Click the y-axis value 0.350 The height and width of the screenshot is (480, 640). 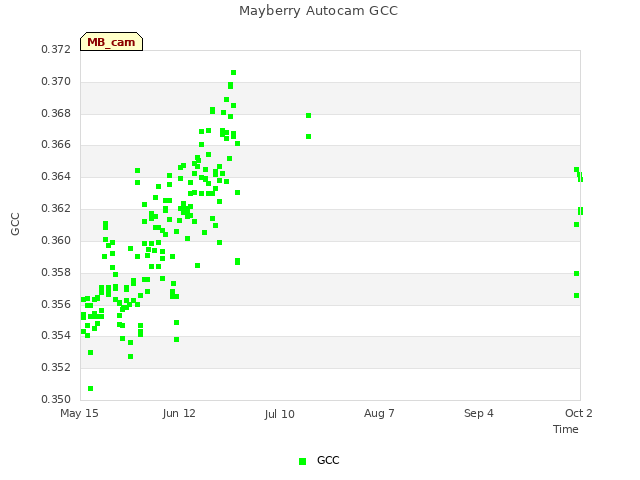click(x=56, y=399)
